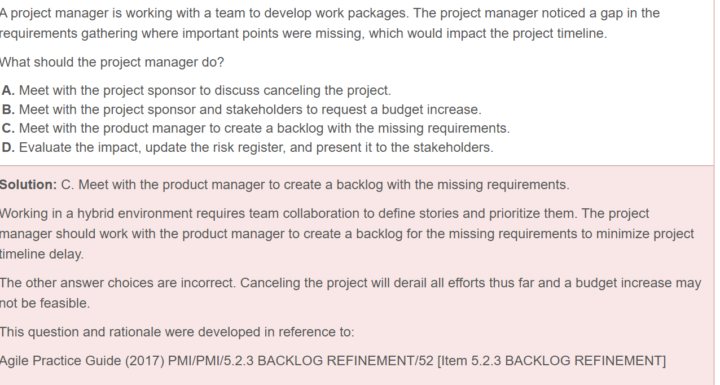The image size is (720, 385).
Task: Select answer A about canceling the project
Action: (x=196, y=91)
